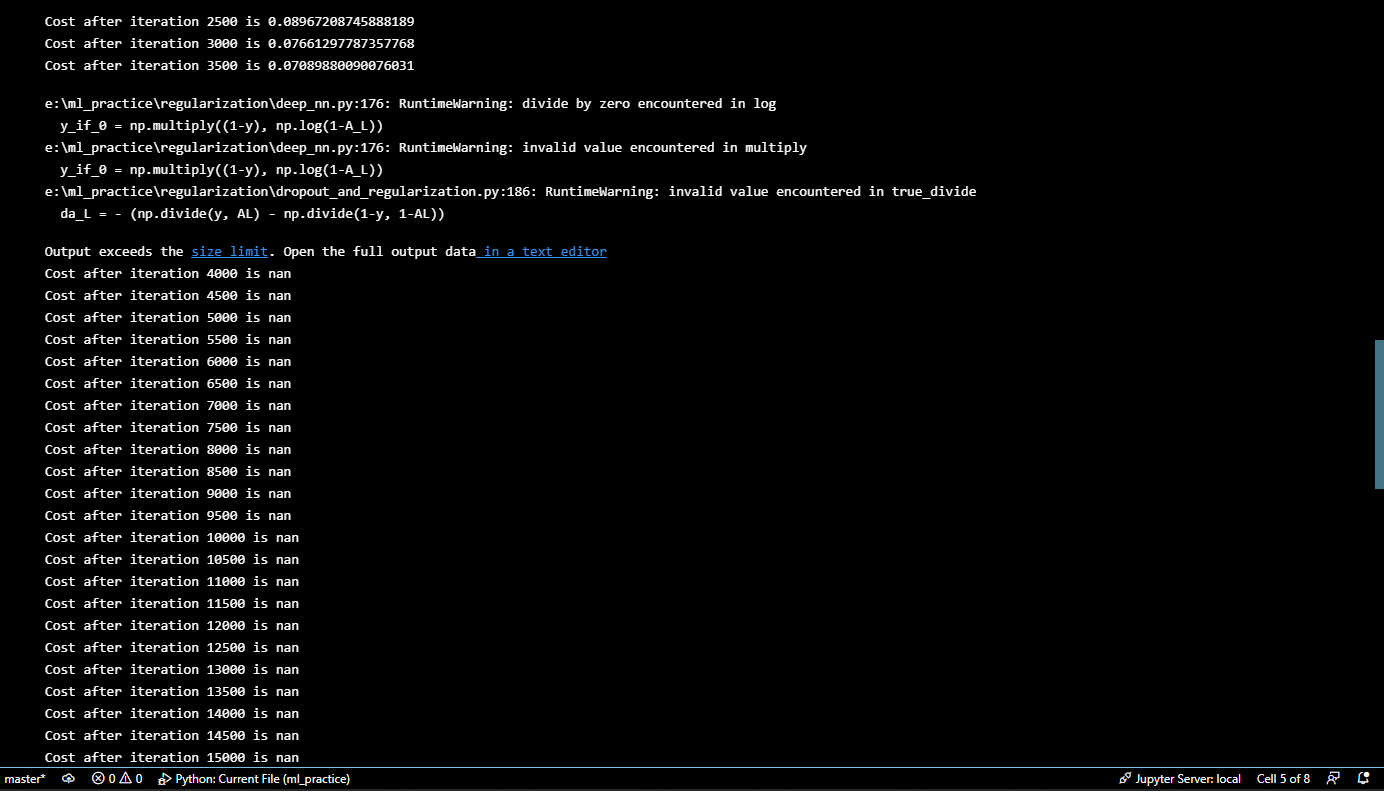The width and height of the screenshot is (1384, 800).
Task: Click the invalid value in multiply warning
Action: click(426, 148)
